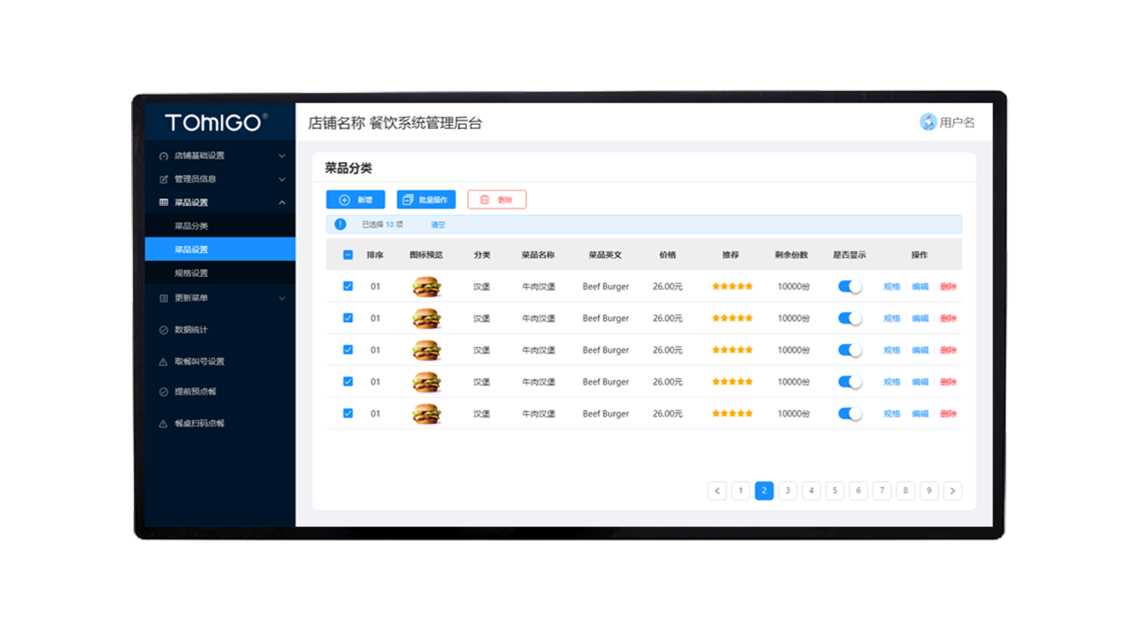The image size is (1130, 636).
Task: Turn off the display switch in last row
Action: [850, 414]
